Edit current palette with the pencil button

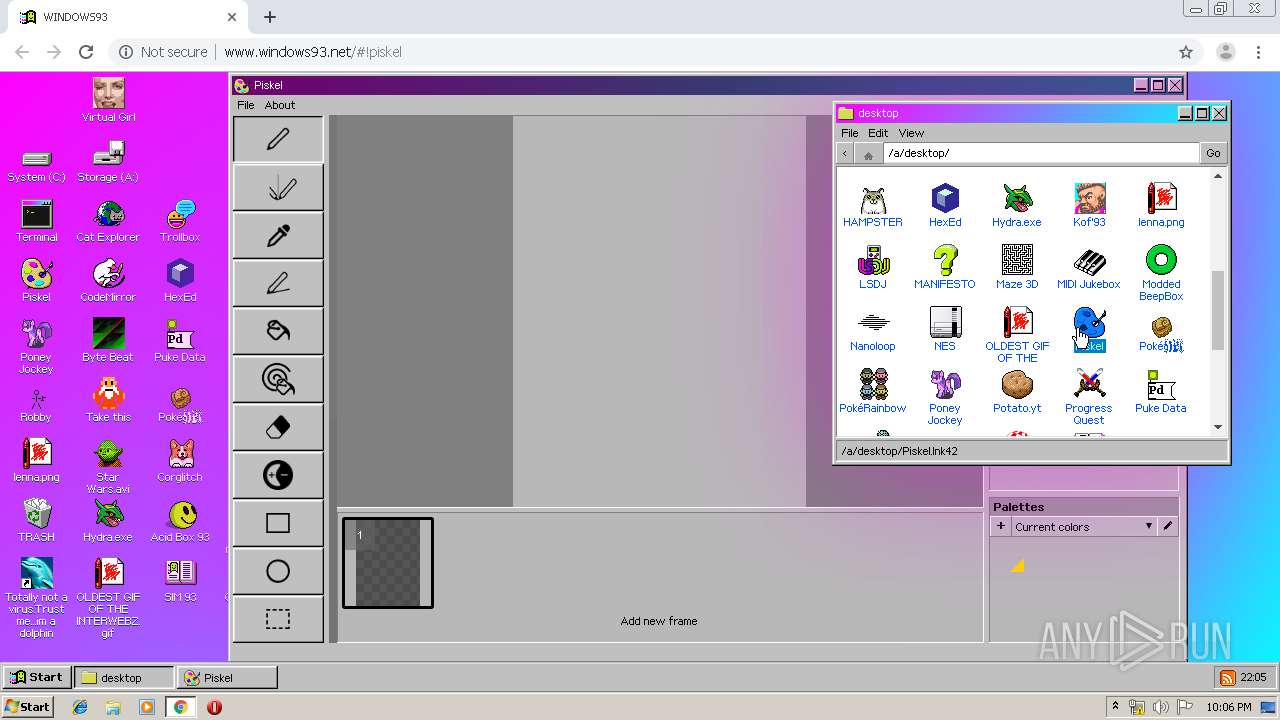pos(1168,526)
